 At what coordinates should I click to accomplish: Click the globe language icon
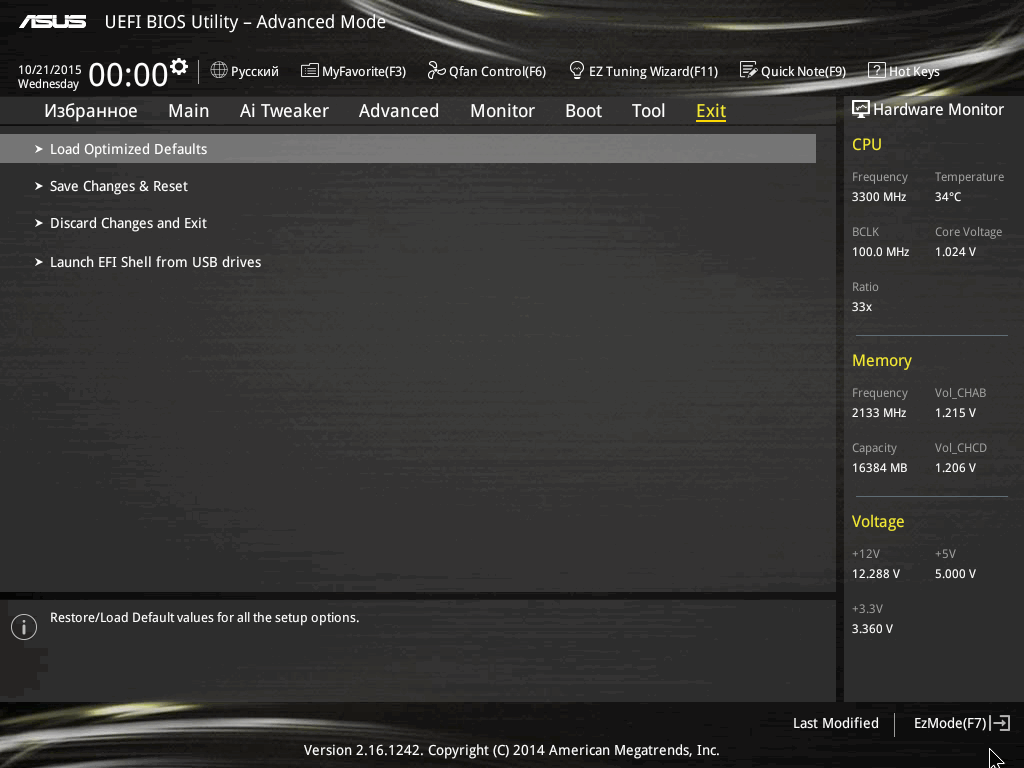click(x=219, y=70)
